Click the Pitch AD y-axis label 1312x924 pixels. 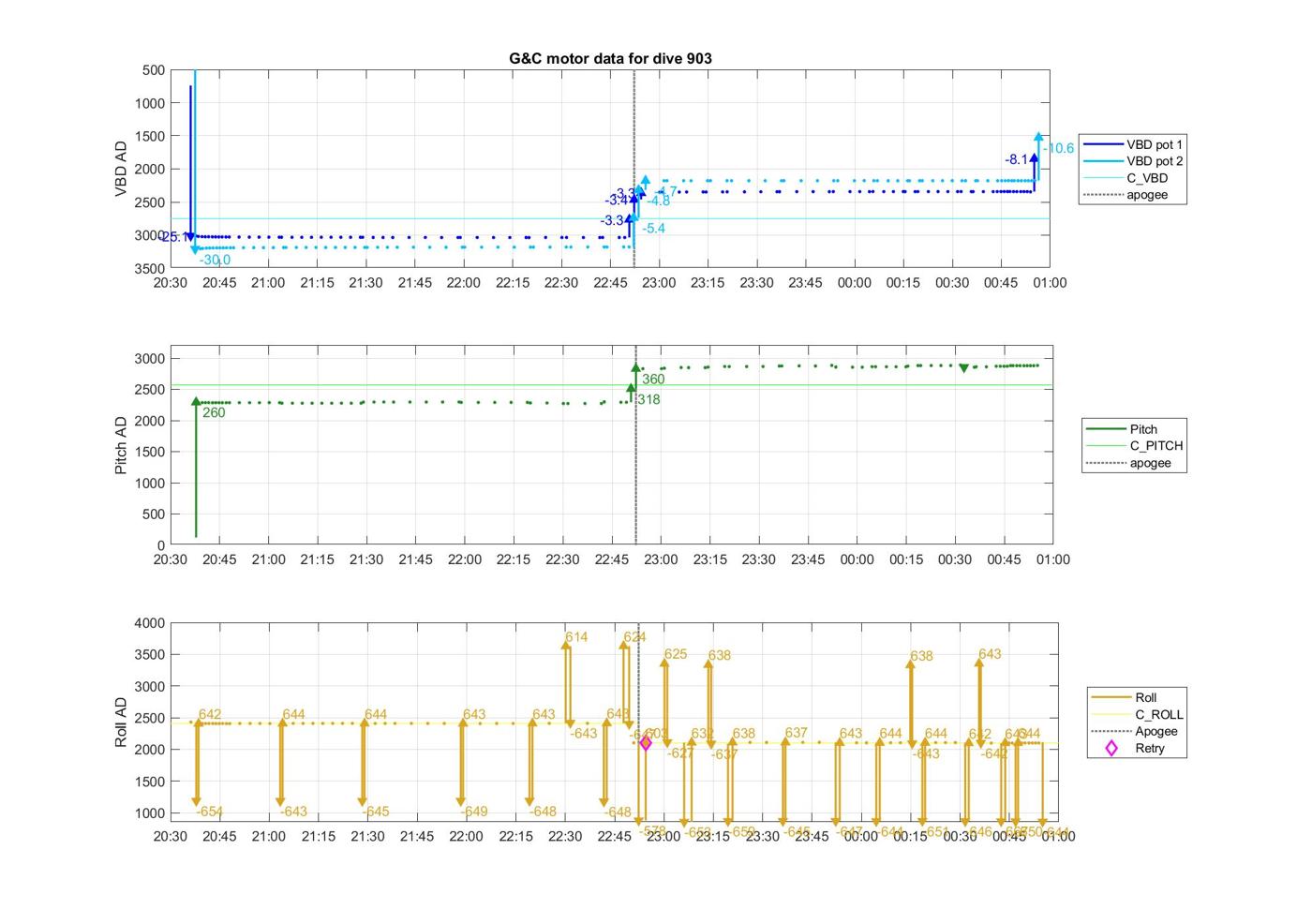(x=121, y=445)
